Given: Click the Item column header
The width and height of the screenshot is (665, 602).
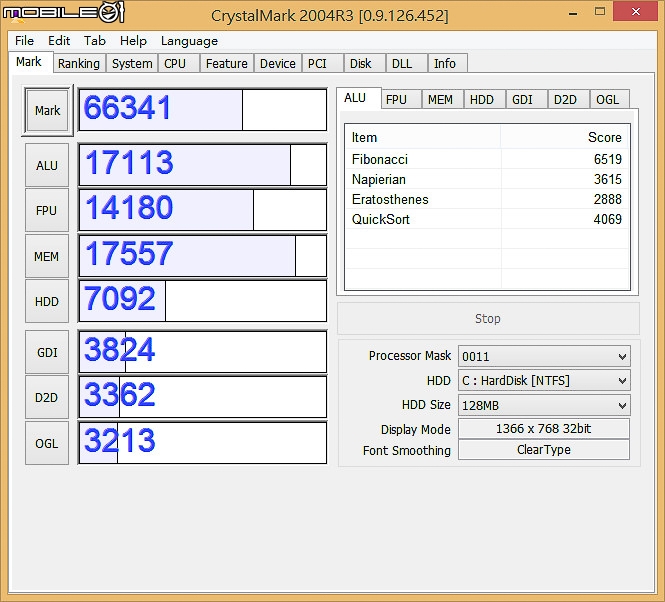Looking at the screenshot, I should (x=423, y=137).
